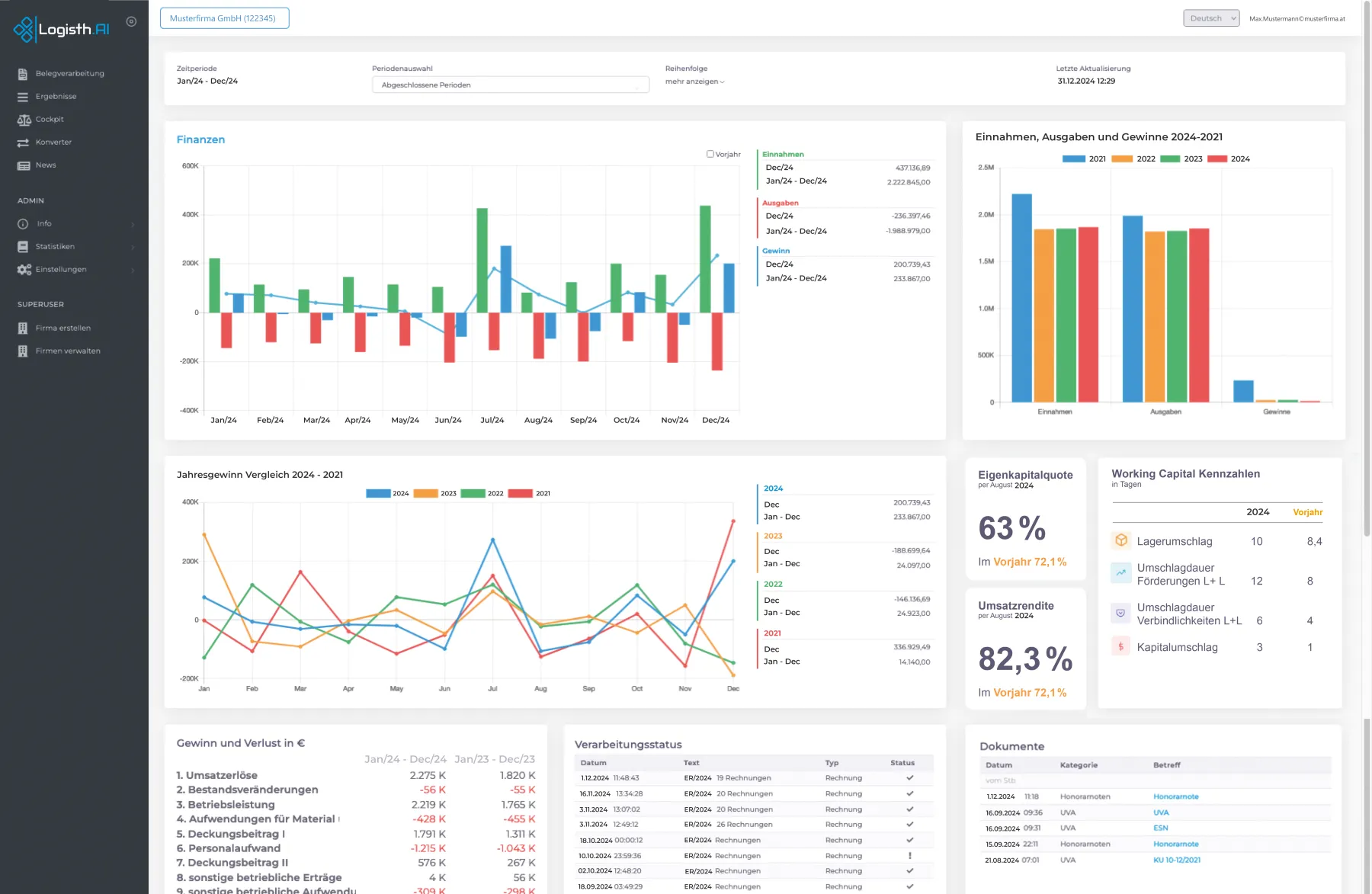Expand the Info submenu chevron
Viewport: 1372px width, 894px height.
(133, 225)
